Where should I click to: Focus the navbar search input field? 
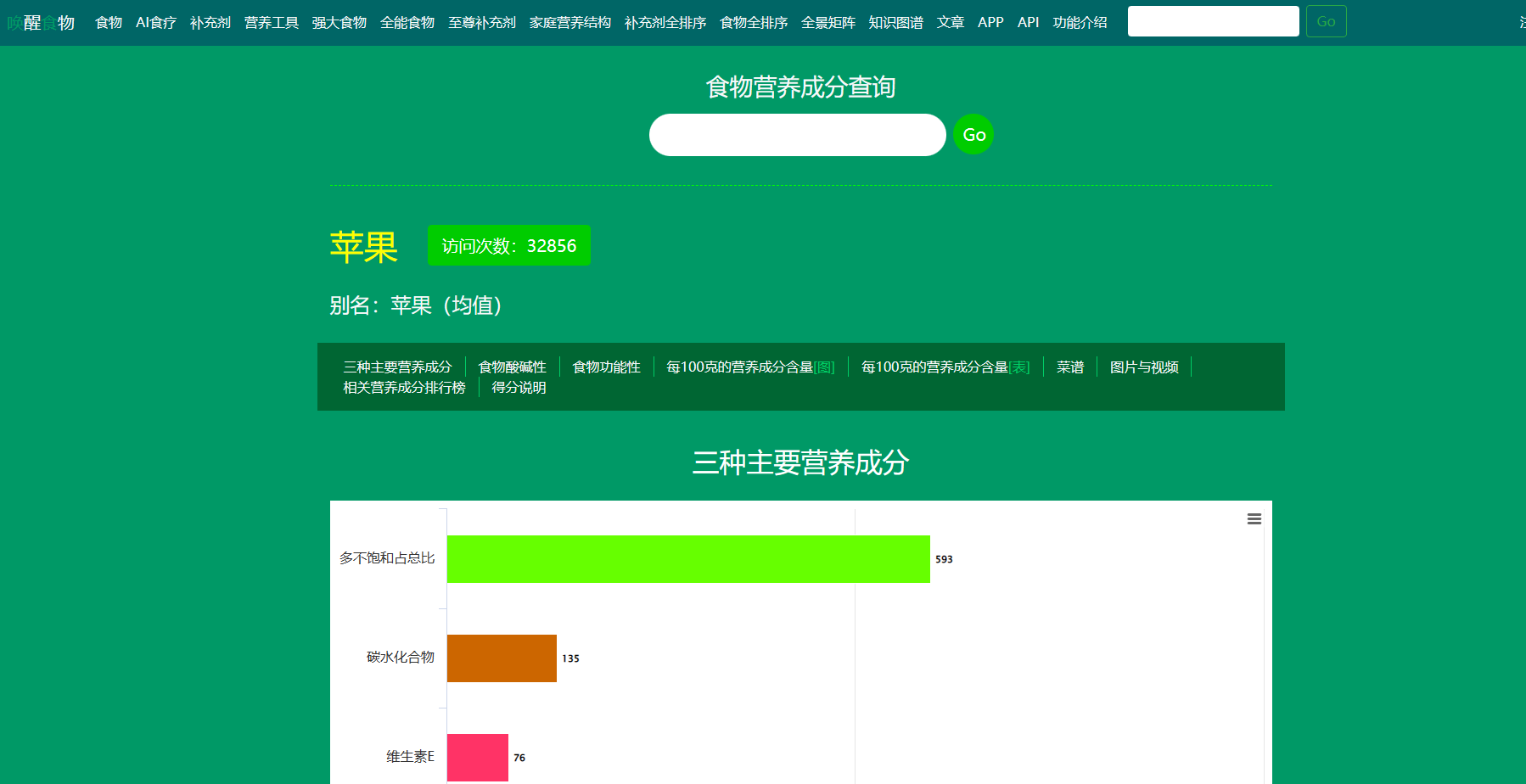click(1214, 21)
